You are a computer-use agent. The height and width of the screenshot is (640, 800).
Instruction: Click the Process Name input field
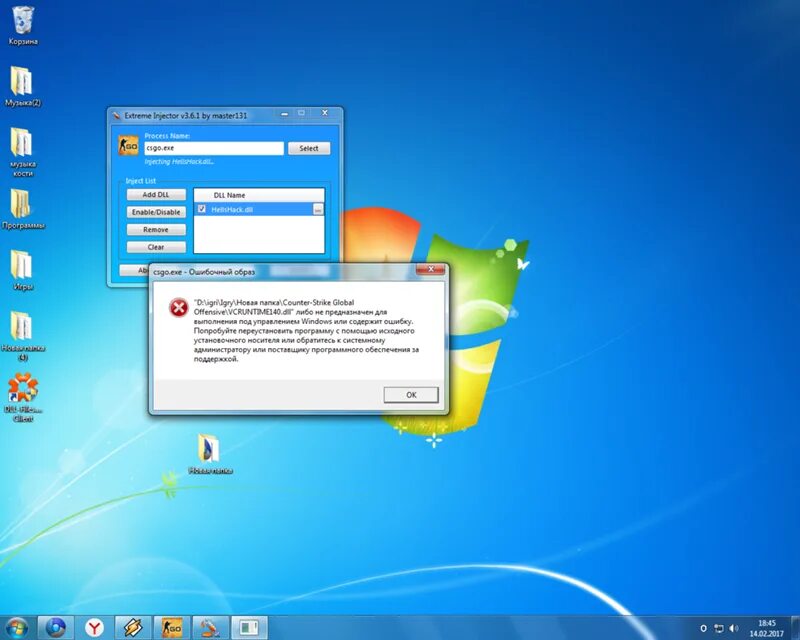tap(214, 148)
